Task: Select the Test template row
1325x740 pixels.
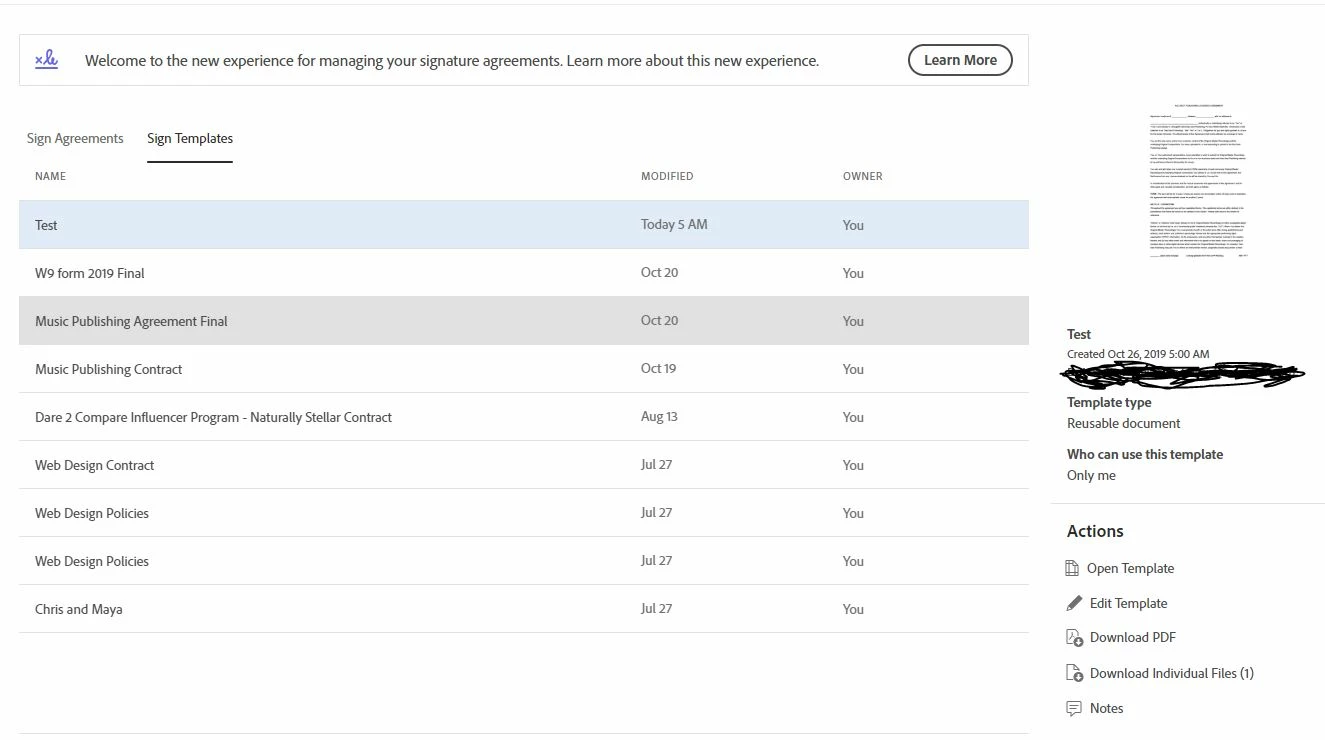Action: tap(523, 225)
